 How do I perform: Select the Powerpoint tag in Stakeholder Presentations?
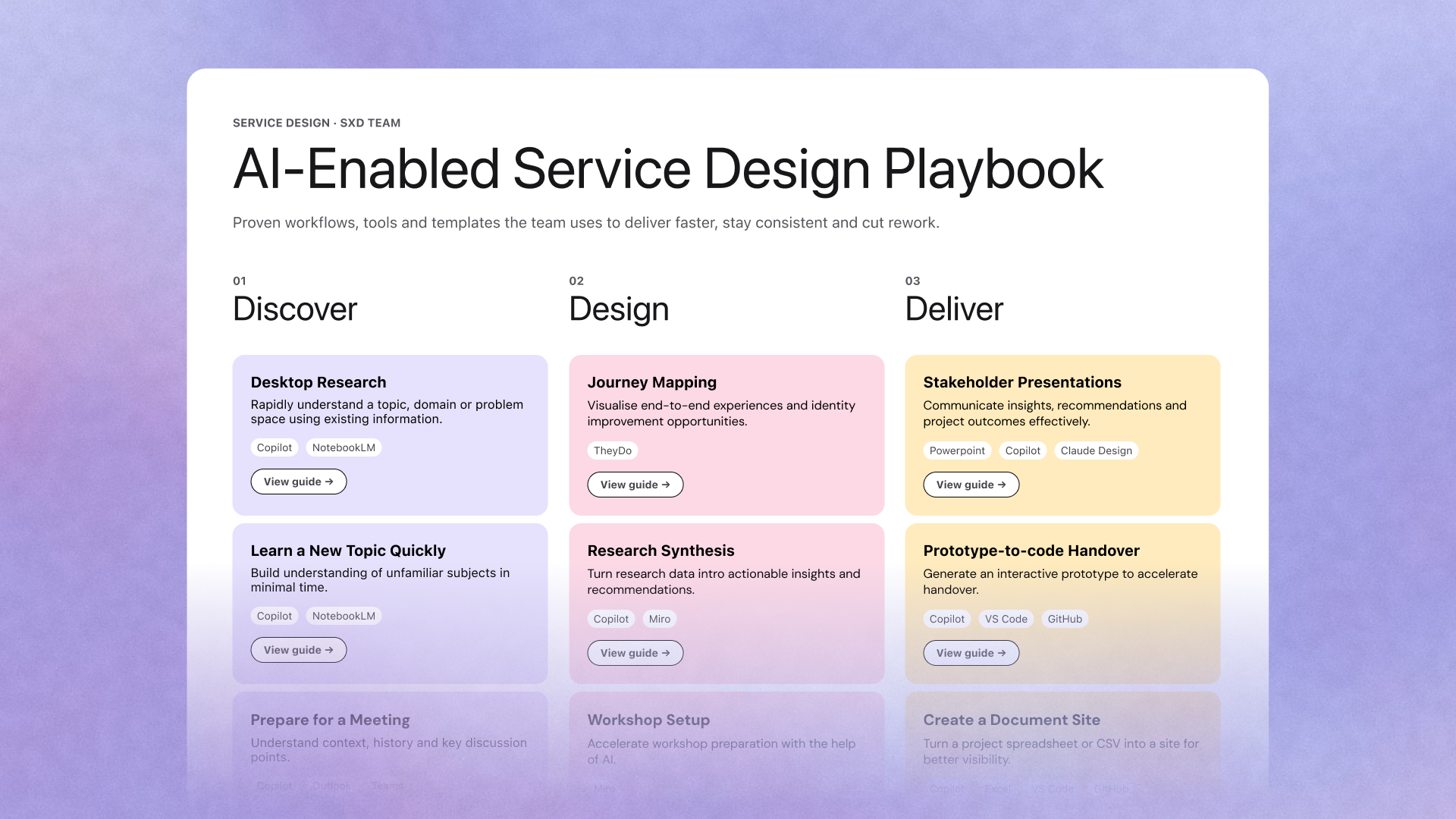pos(957,450)
